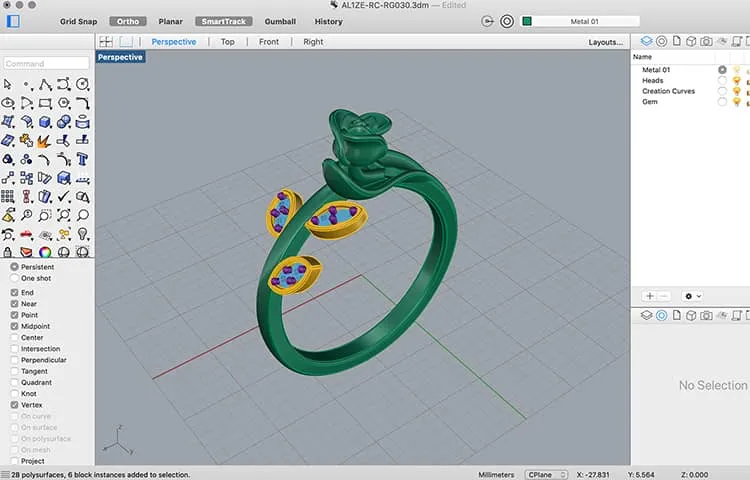Image resolution: width=750 pixels, height=480 pixels.
Task: Switch to the Front viewport tab
Action: [269, 42]
